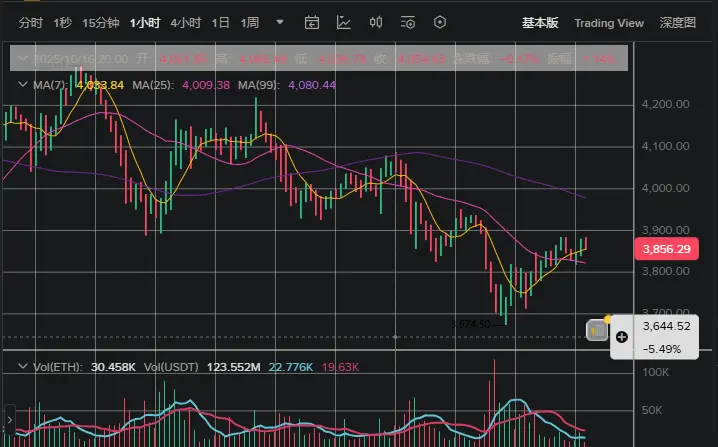Open the hexagon chart settings icon
The width and height of the screenshot is (718, 447).
440,22
